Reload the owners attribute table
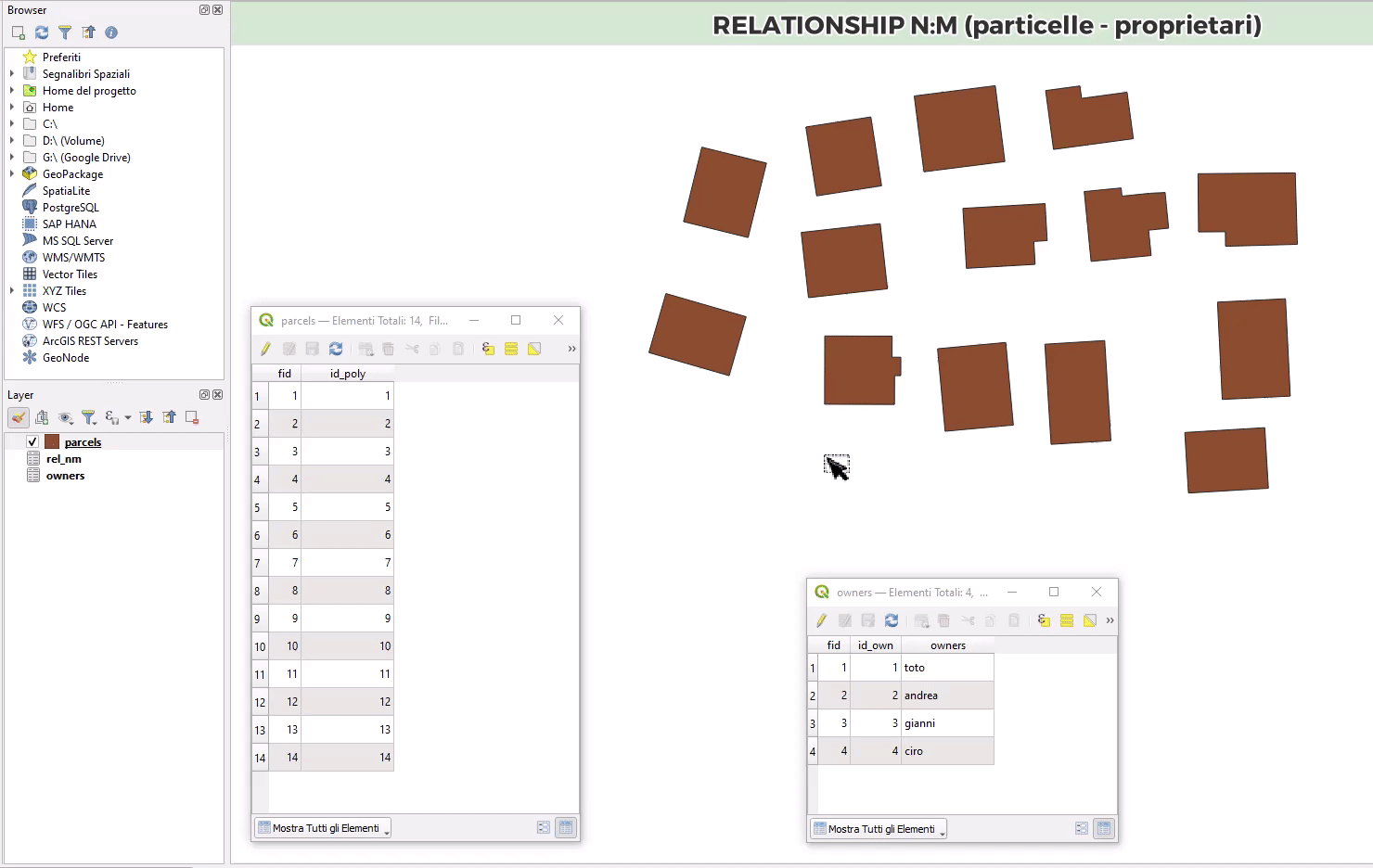This screenshot has height=868, width=1373. tap(892, 620)
